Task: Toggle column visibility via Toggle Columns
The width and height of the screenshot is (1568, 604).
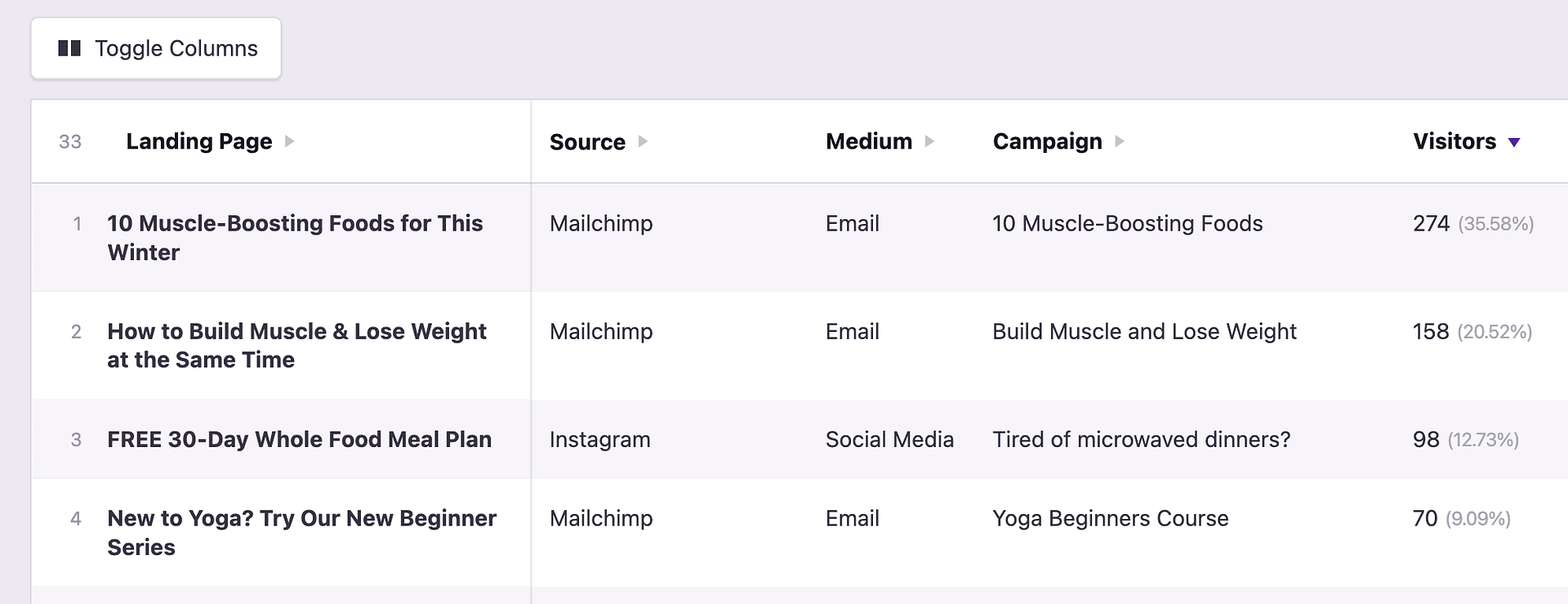Action: tap(155, 47)
